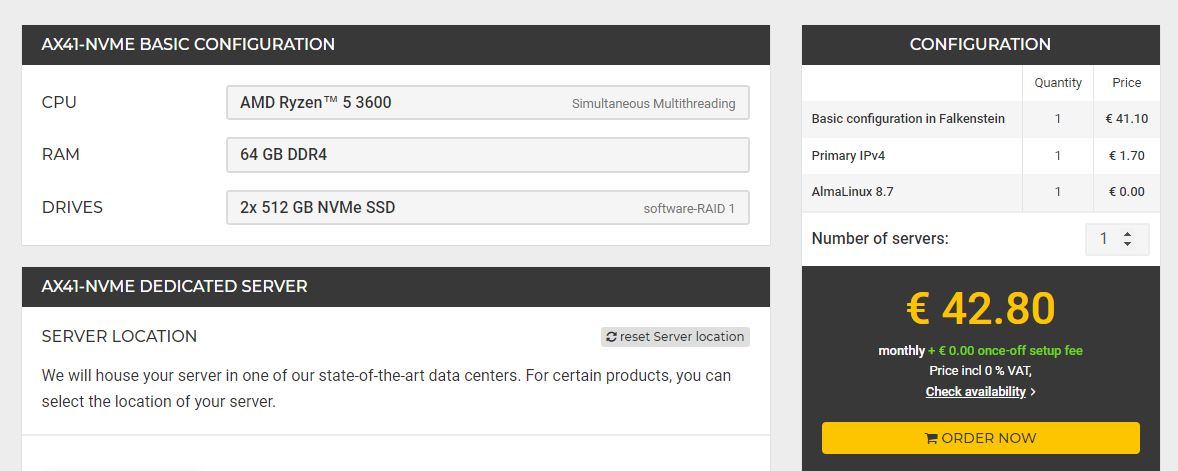
Task: Open the Check availability link
Action: pyautogui.click(x=975, y=391)
